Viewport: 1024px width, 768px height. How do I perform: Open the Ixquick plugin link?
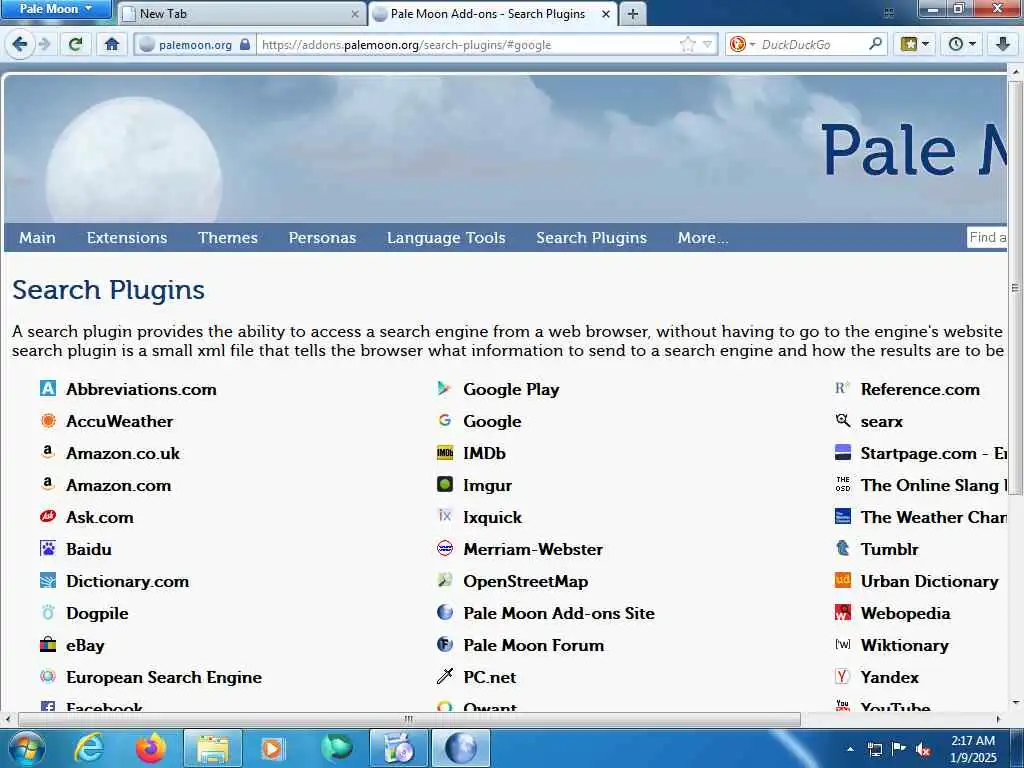click(492, 517)
